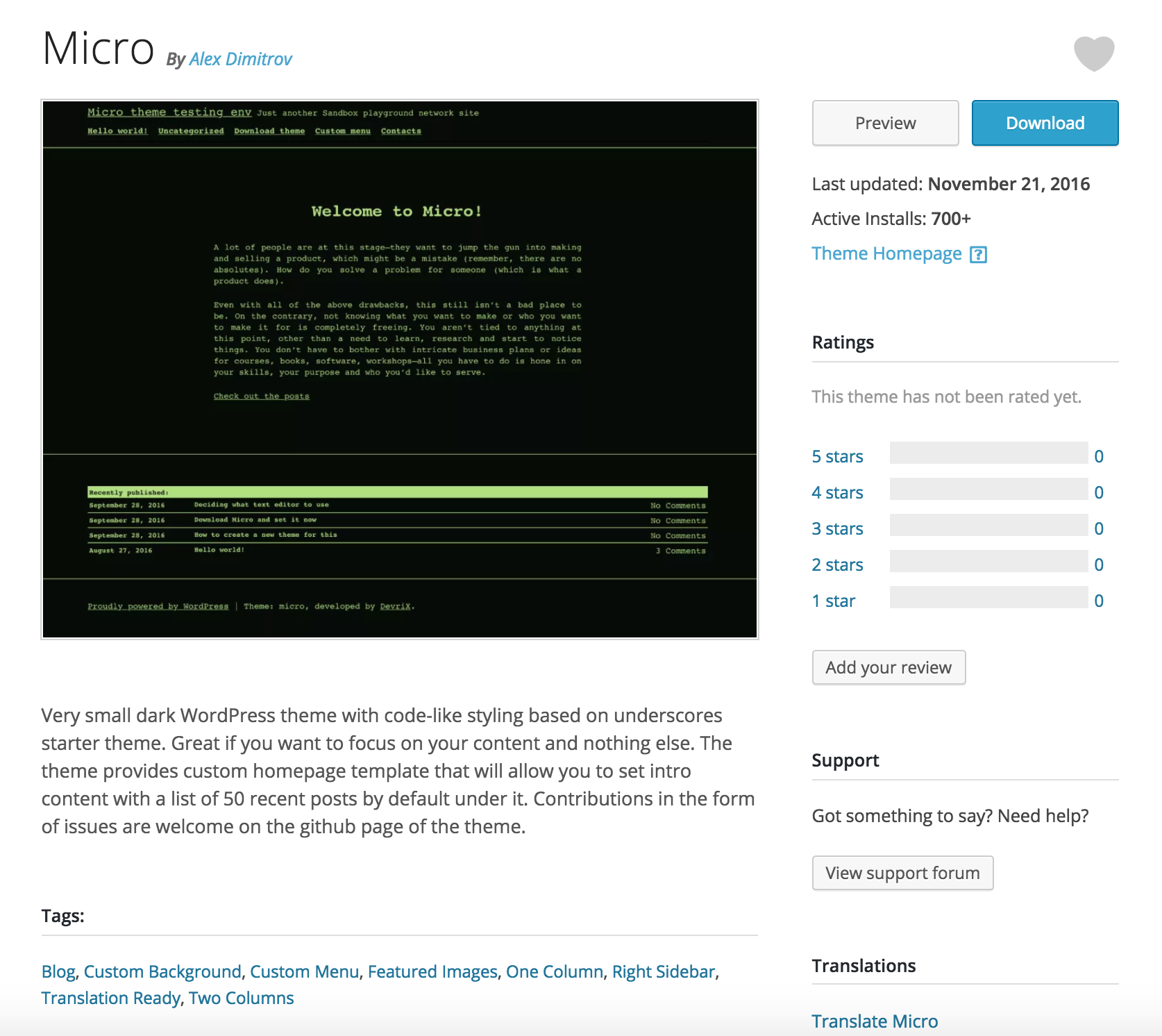This screenshot has width=1162, height=1036.
Task: Click the heart favorite icon
Action: click(1093, 53)
